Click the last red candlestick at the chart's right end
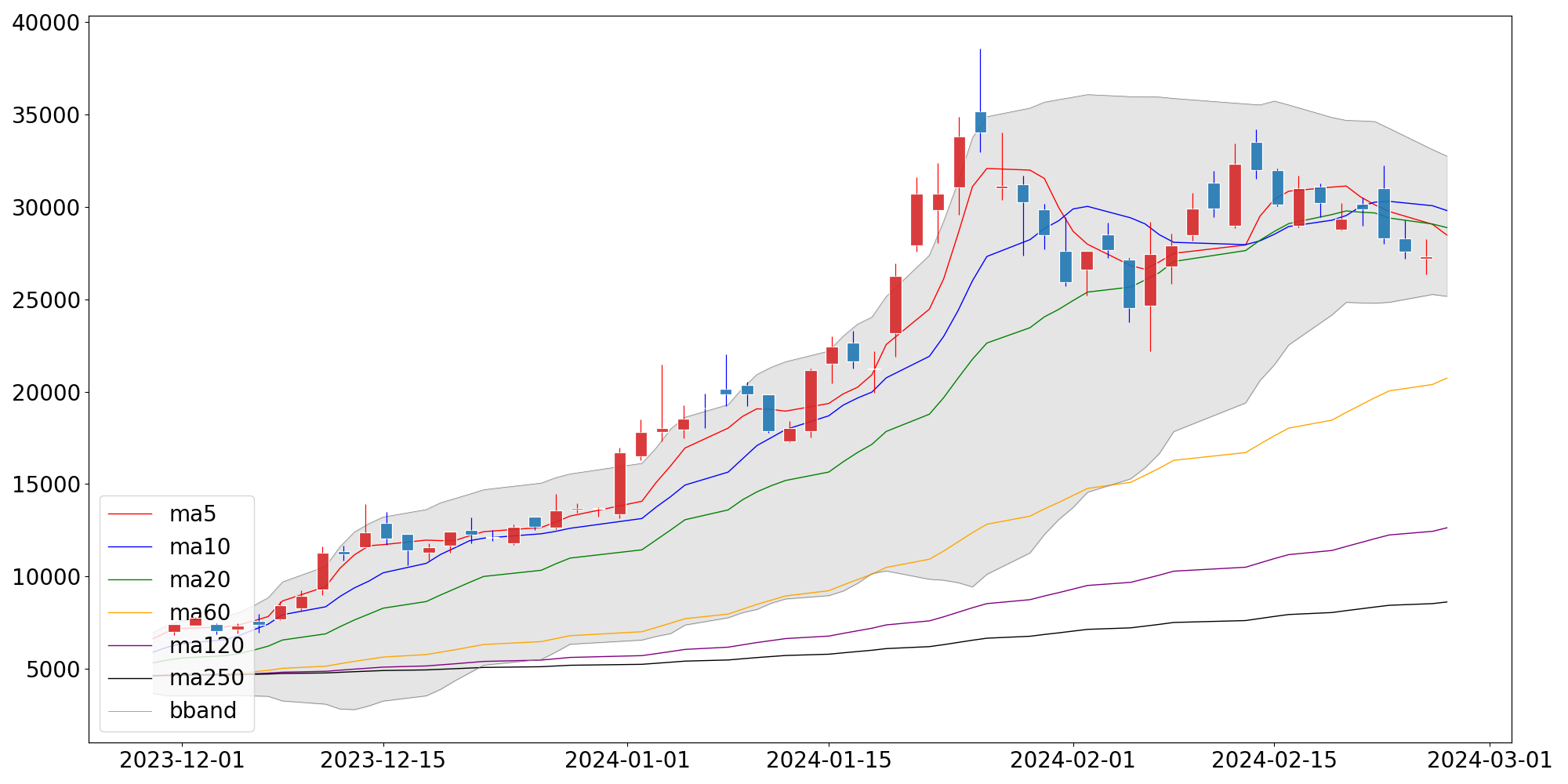1568x784 pixels. [x=1426, y=257]
